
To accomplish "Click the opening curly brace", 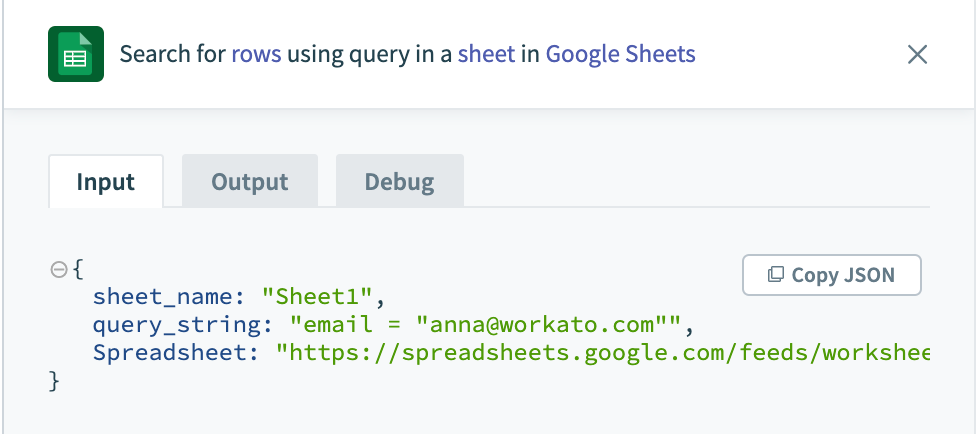I will 78,269.
